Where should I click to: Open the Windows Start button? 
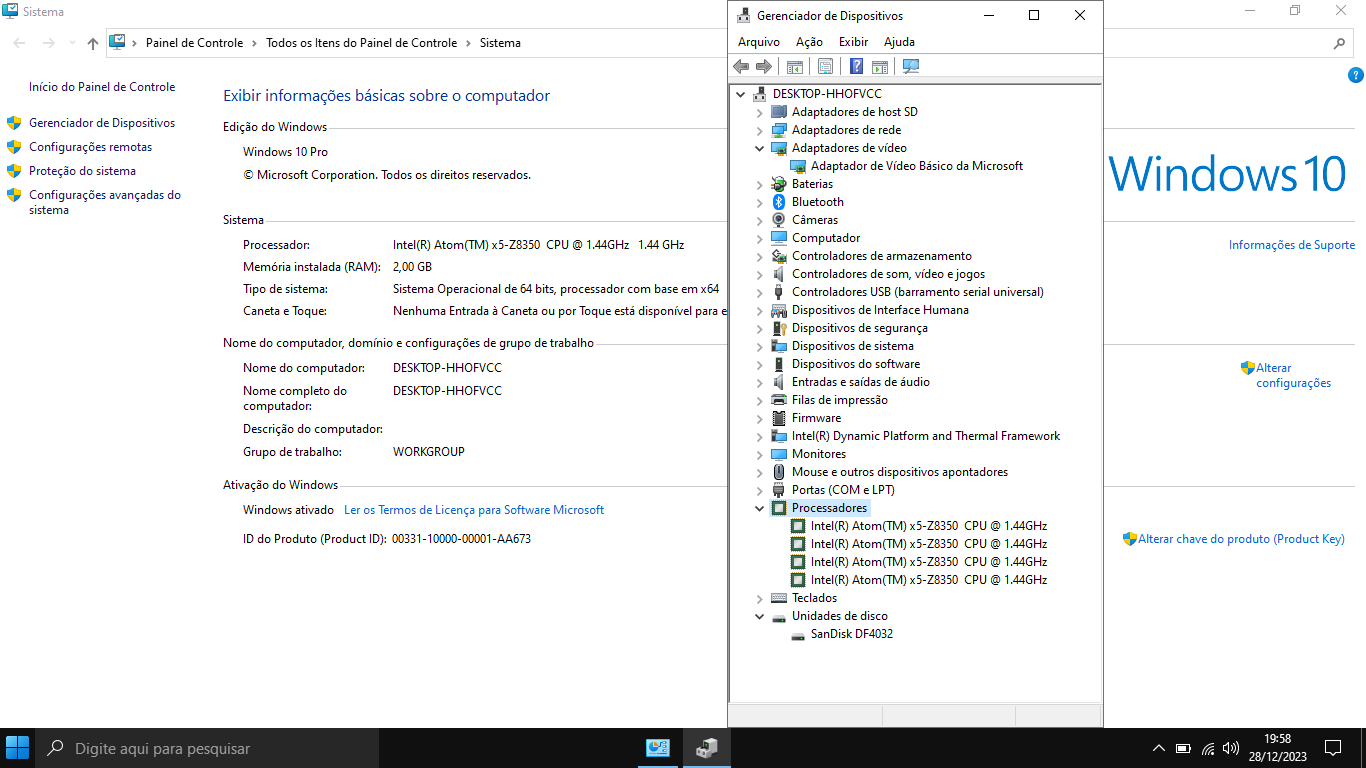pyautogui.click(x=17, y=747)
